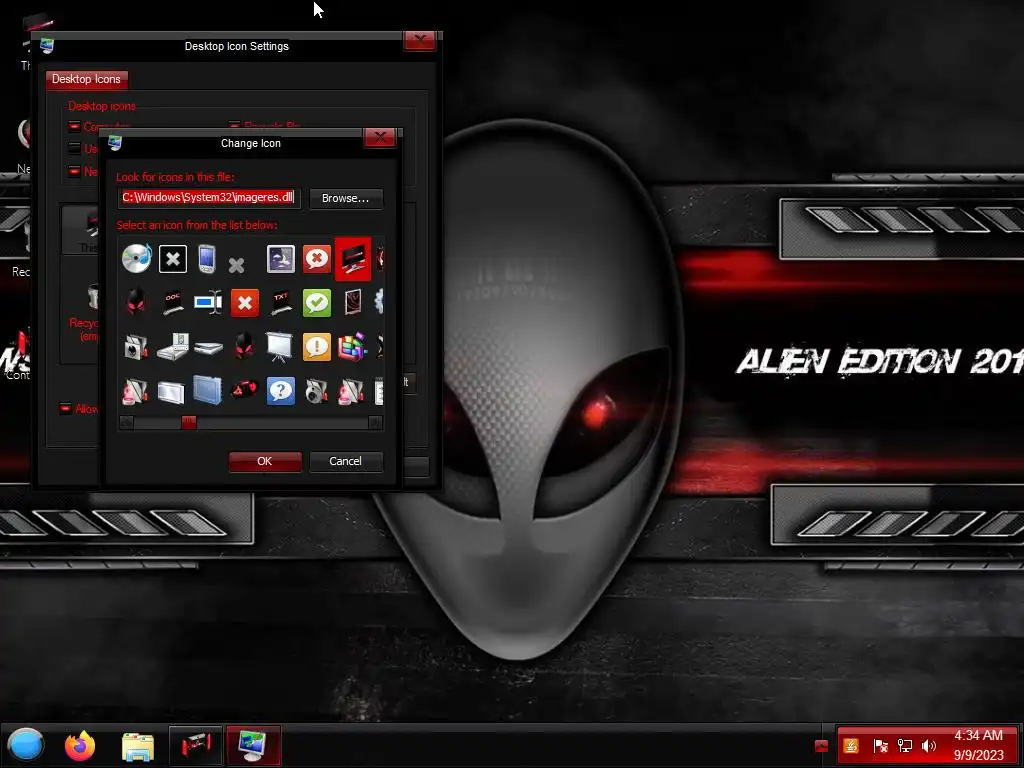Select the projector screen icon
1024x768 pixels.
[280, 347]
